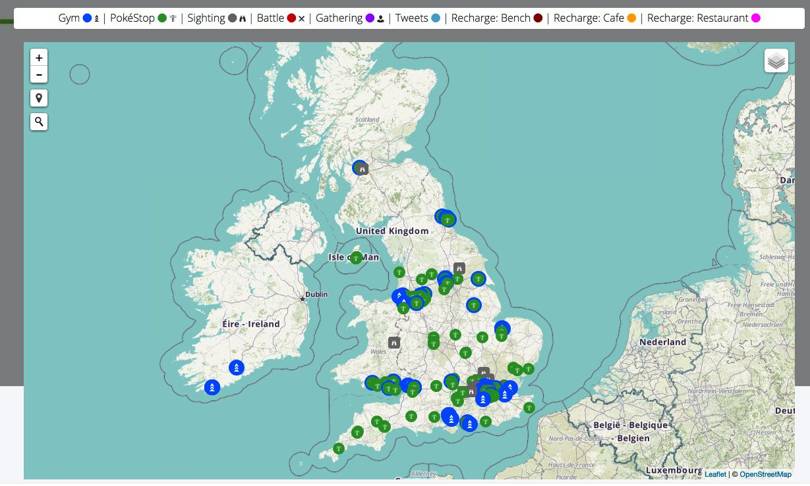Click the Dublin city label on map
Screen dimensions: 810x486
(x=316, y=295)
